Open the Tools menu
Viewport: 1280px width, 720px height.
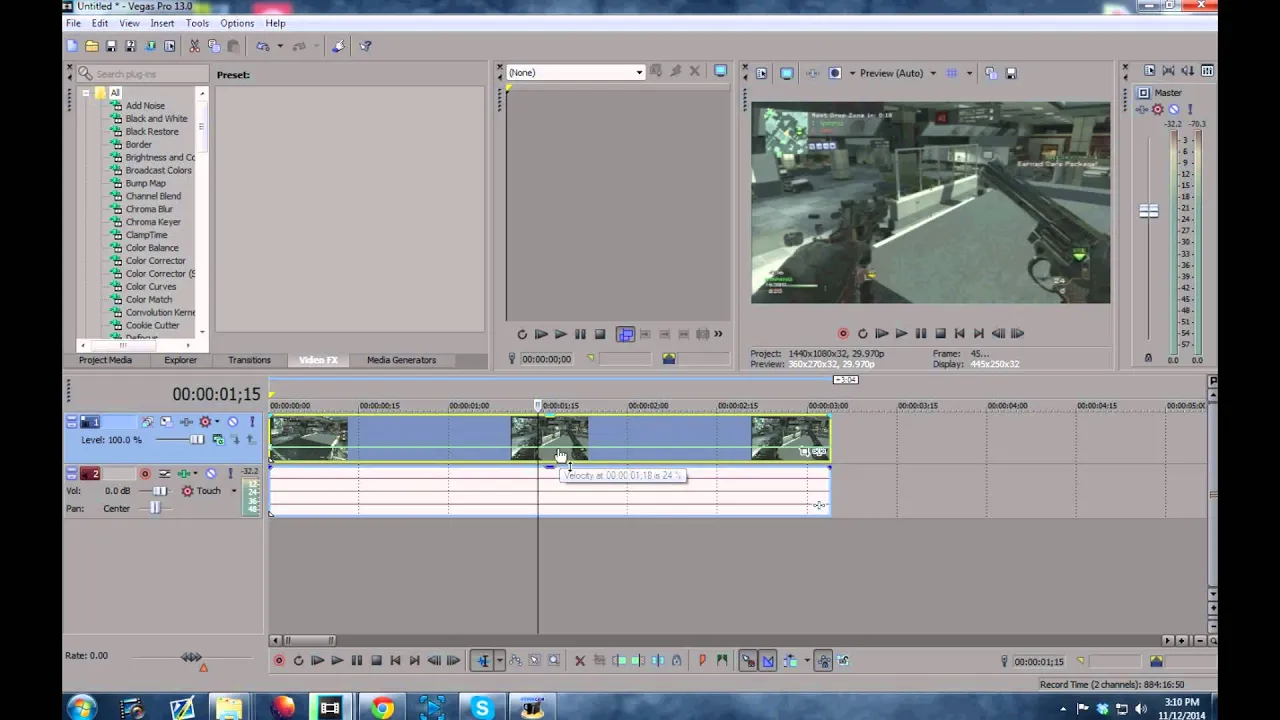[197, 23]
